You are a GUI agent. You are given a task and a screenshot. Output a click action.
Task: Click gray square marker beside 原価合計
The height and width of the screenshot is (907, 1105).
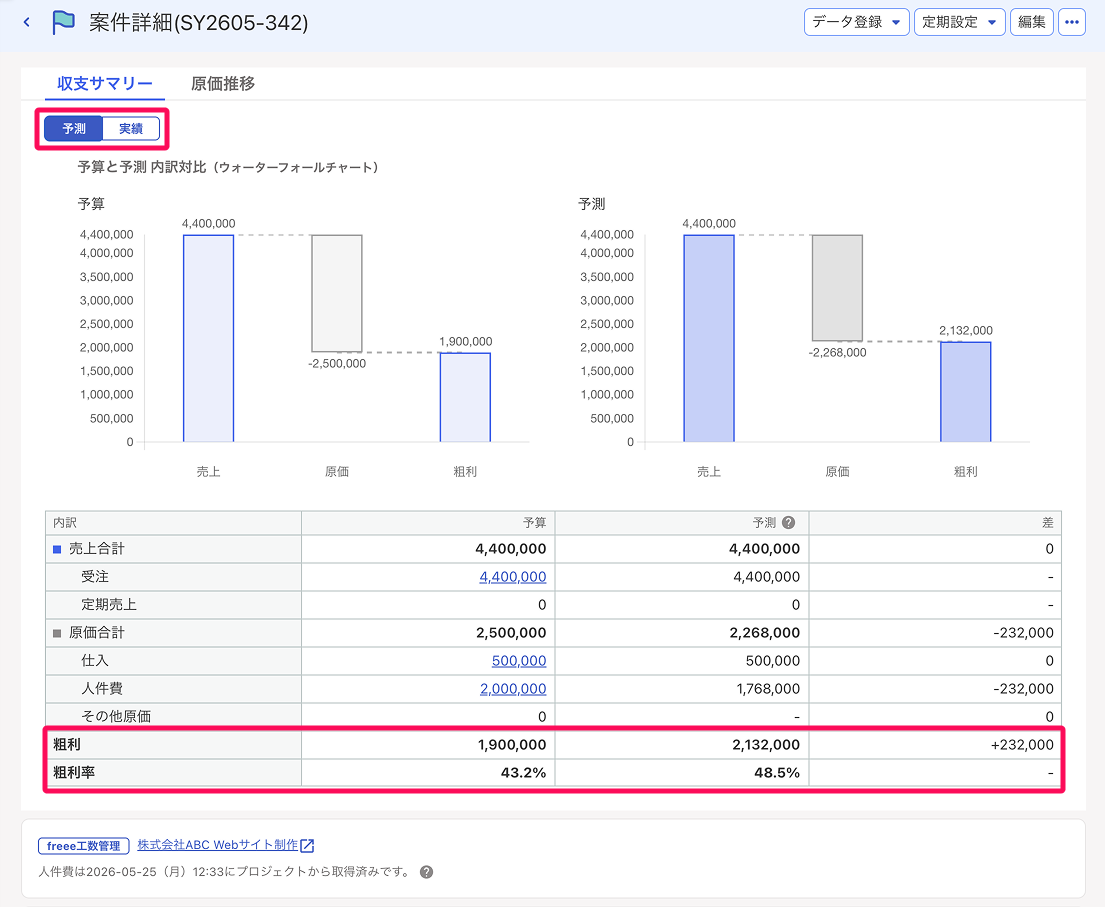(x=57, y=634)
